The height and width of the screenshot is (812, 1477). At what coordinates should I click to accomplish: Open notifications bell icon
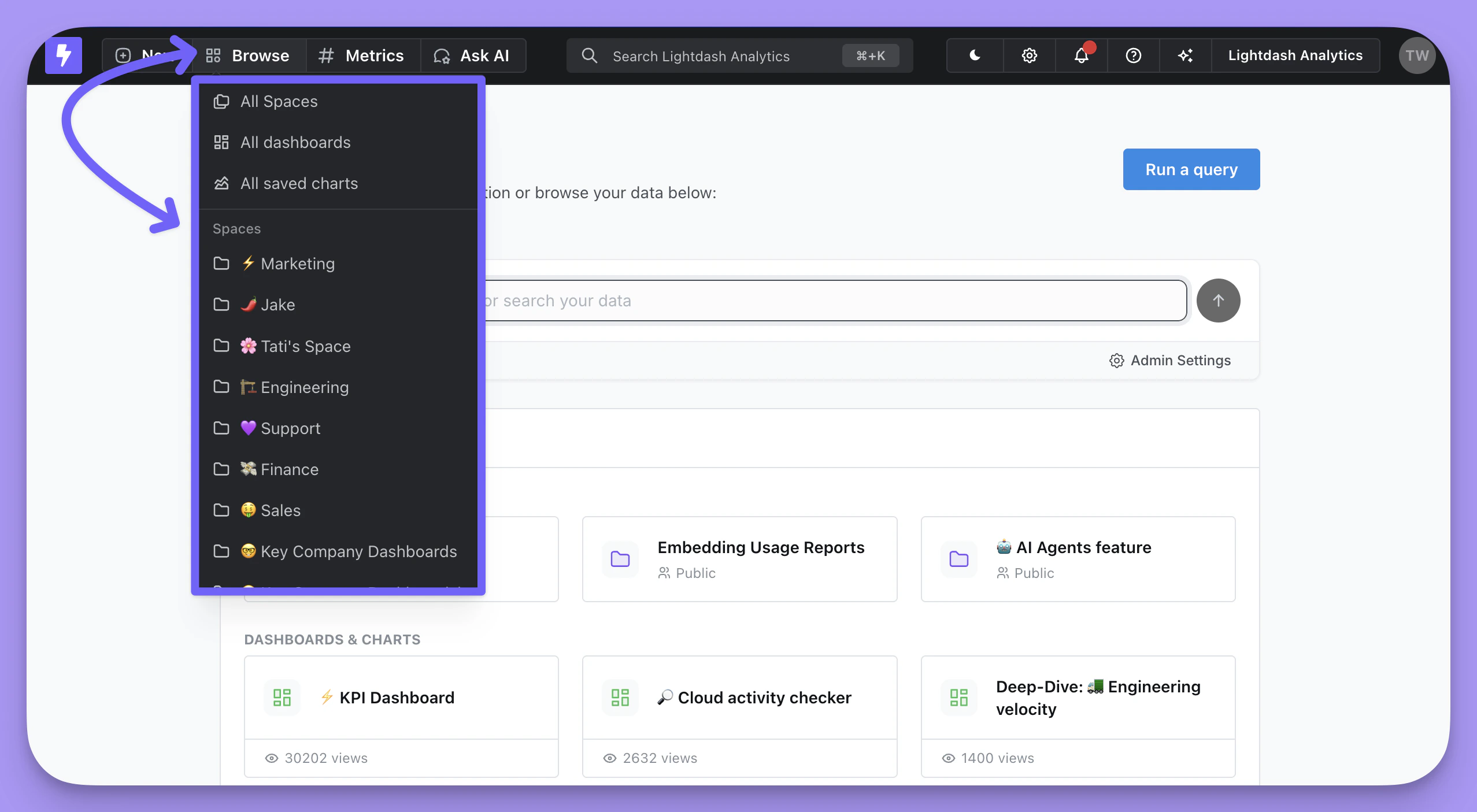(x=1081, y=55)
